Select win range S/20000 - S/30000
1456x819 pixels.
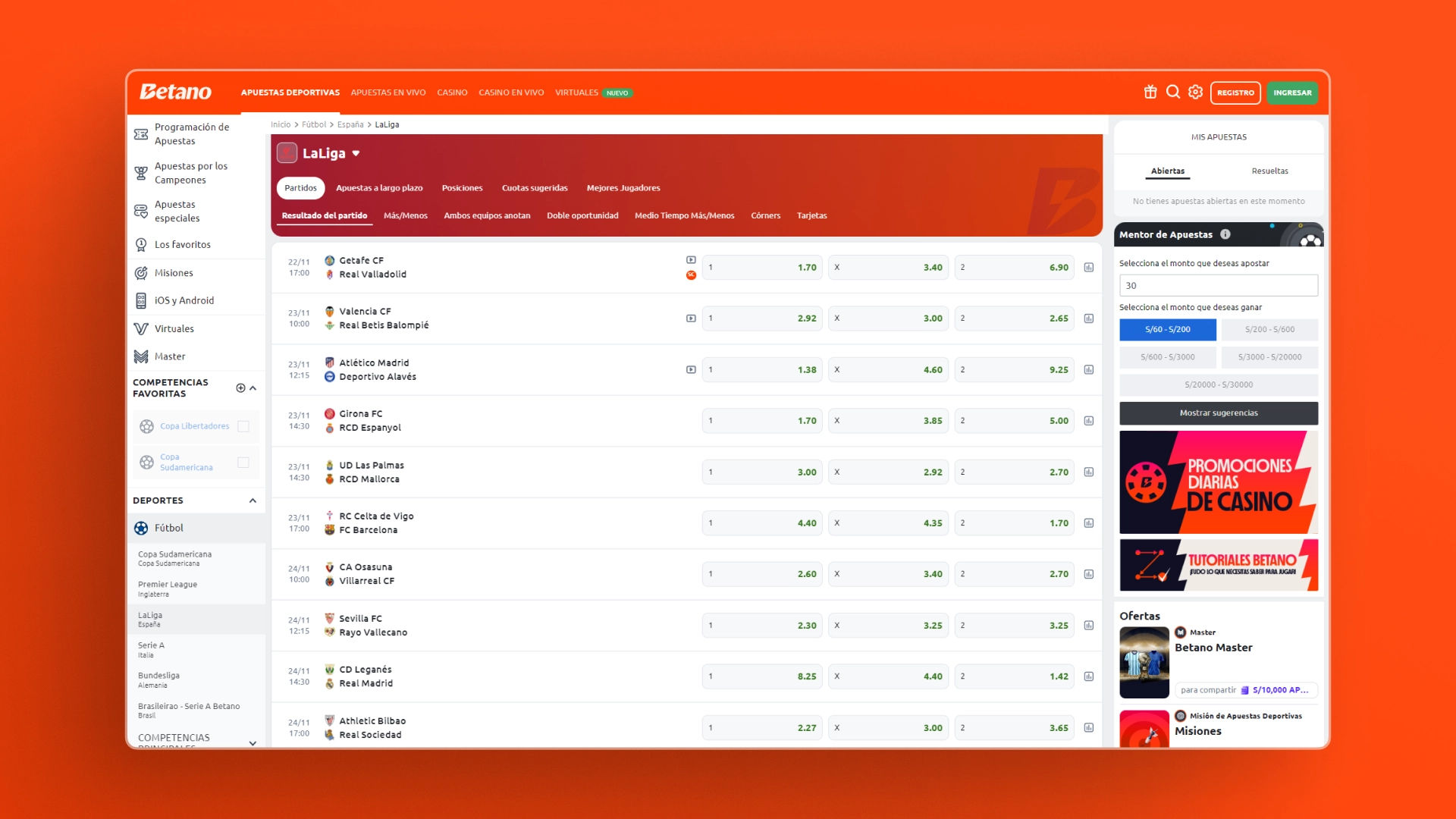click(x=1219, y=385)
